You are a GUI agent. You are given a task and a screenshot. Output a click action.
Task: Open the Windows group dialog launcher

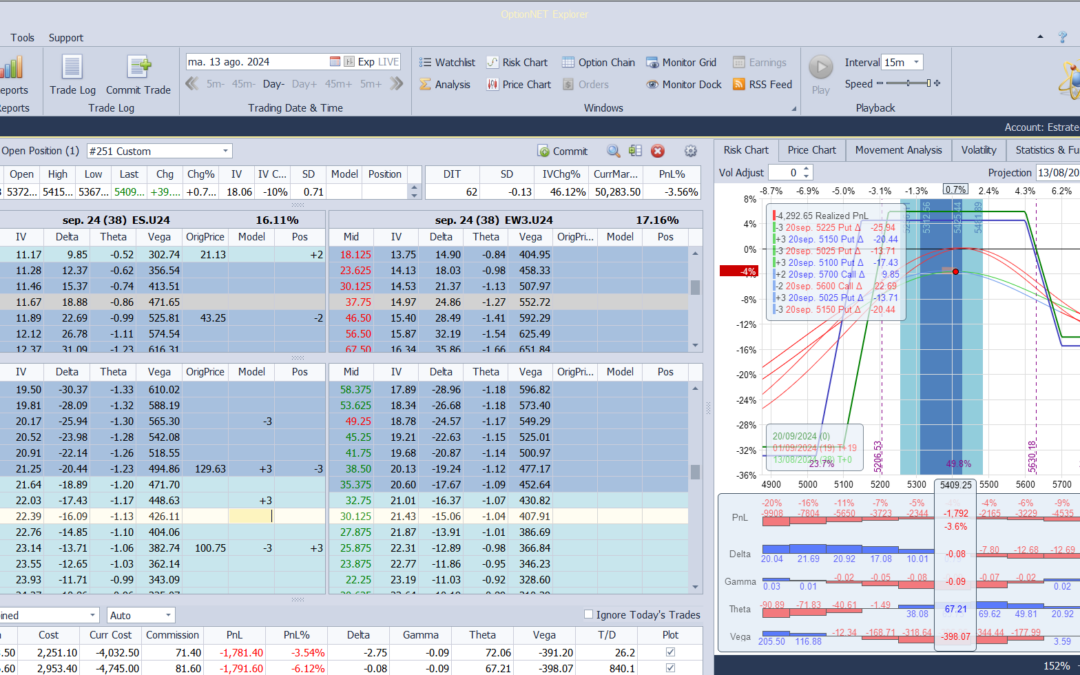pyautogui.click(x=793, y=109)
